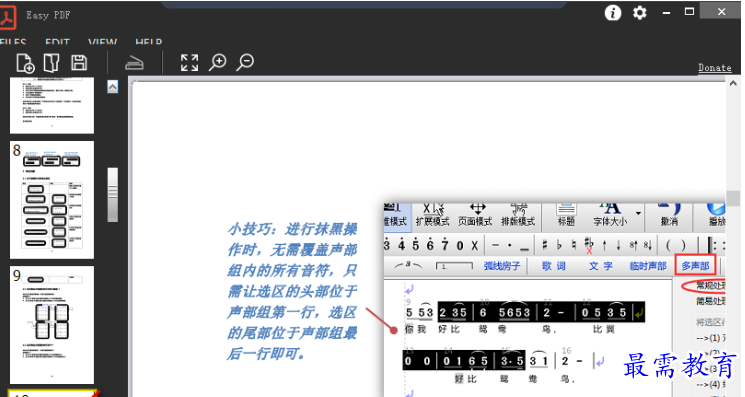Open the info icon in title bar

[613, 13]
